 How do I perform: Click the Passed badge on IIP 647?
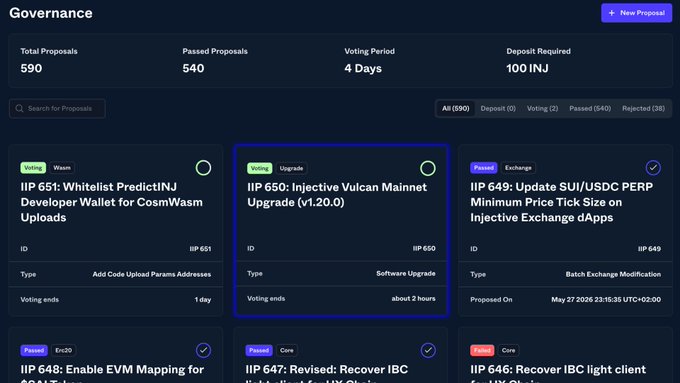(x=259, y=350)
